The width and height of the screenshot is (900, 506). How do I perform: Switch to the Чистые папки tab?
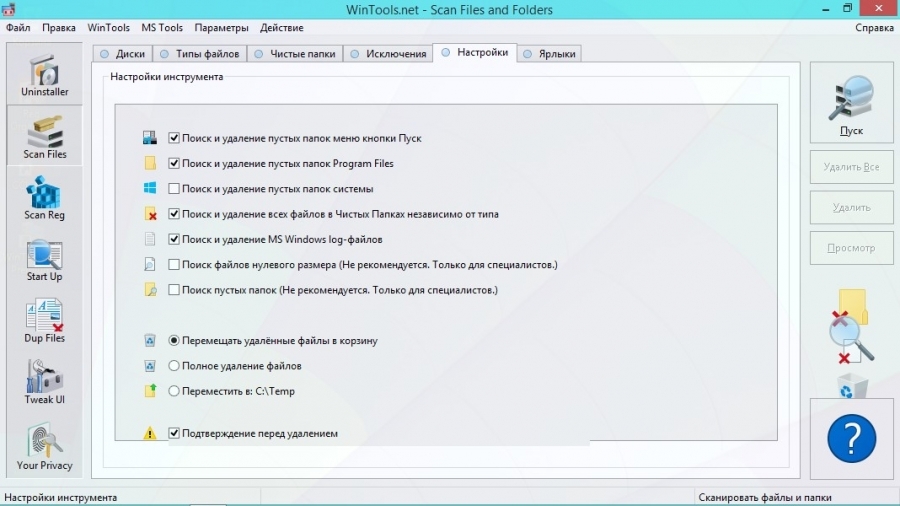(x=295, y=53)
